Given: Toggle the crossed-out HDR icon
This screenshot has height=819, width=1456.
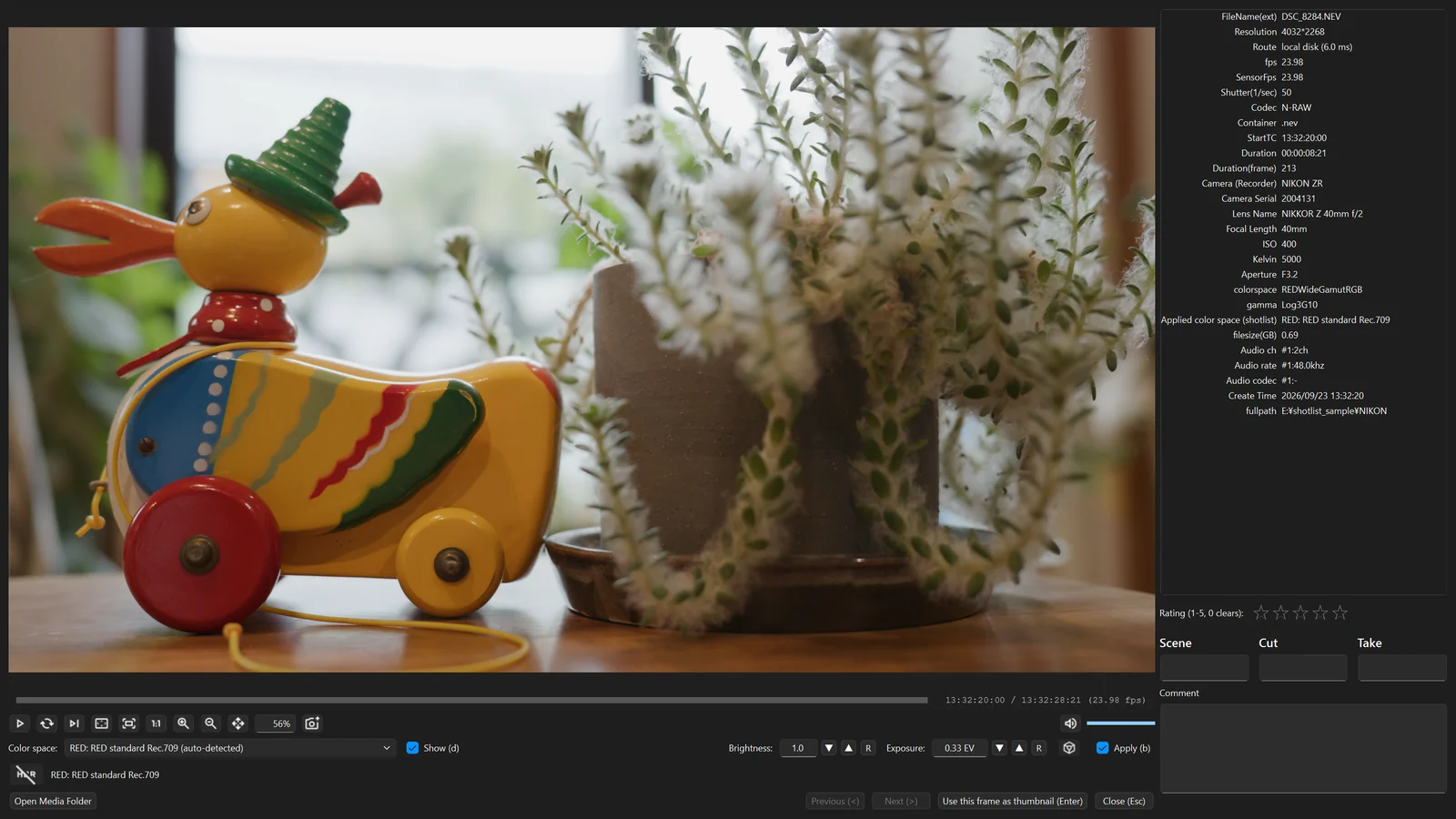Looking at the screenshot, I should pyautogui.click(x=25, y=774).
